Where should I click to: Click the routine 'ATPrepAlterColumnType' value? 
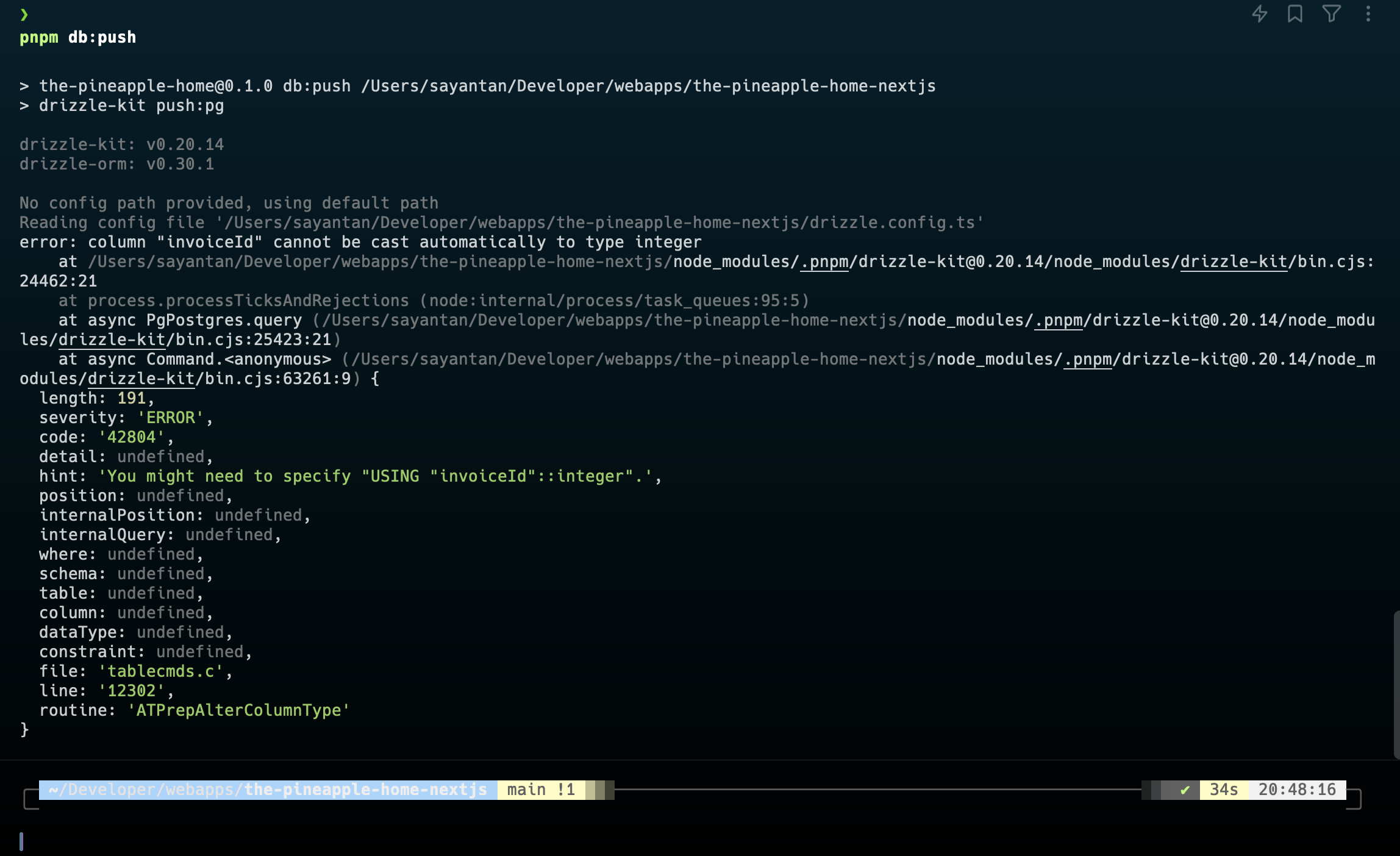(x=239, y=710)
